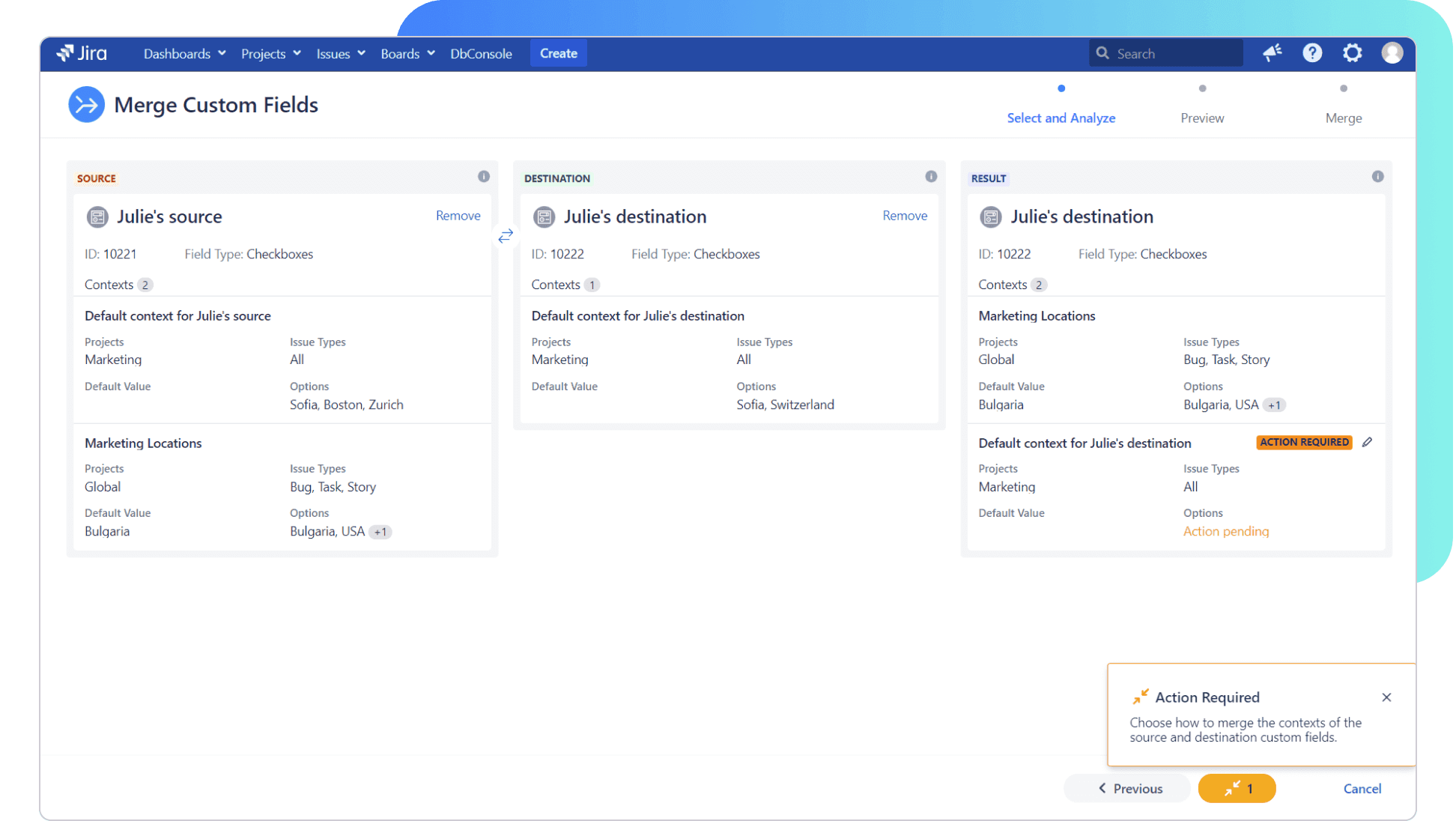Click the RESULT info icon
This screenshot has height=821, width=1456.
click(x=1379, y=177)
